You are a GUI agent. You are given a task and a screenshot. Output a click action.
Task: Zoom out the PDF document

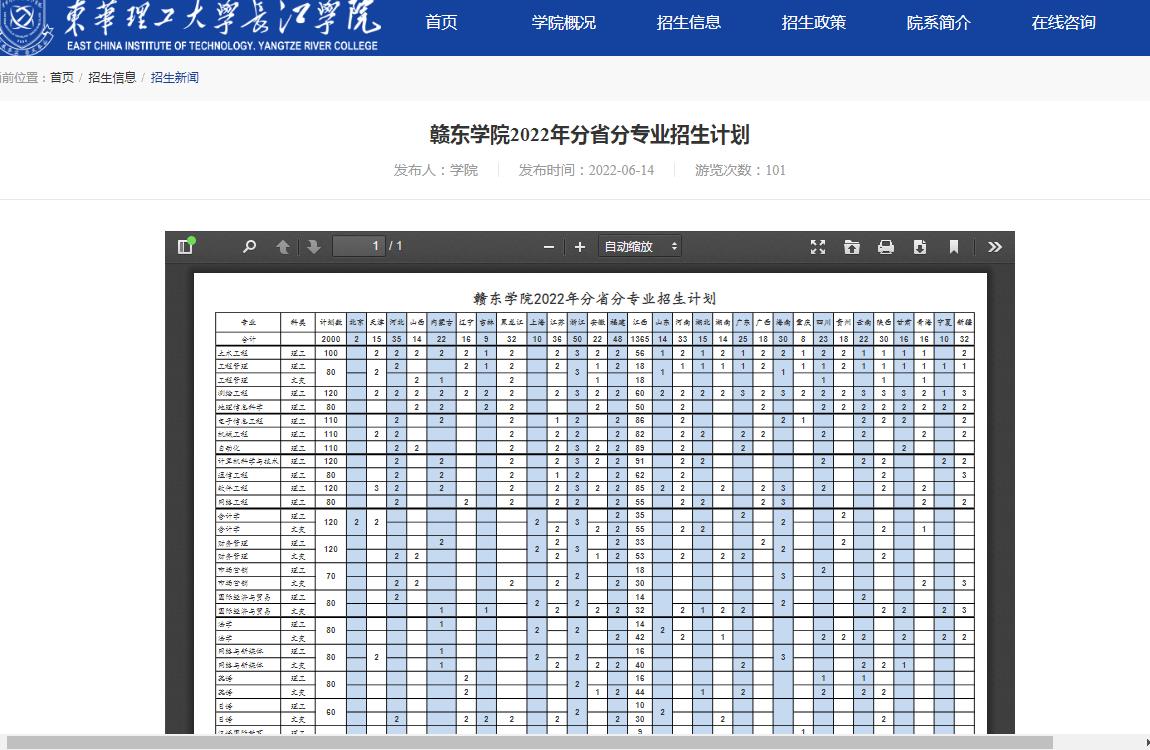[x=549, y=247]
